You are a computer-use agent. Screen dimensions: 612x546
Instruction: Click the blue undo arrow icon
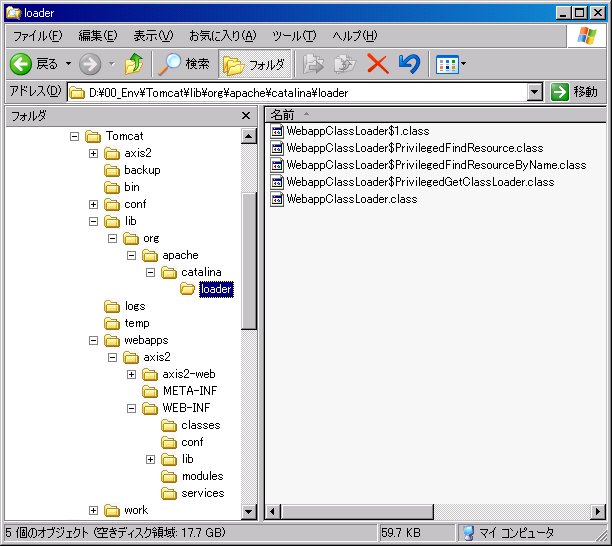tap(409, 64)
